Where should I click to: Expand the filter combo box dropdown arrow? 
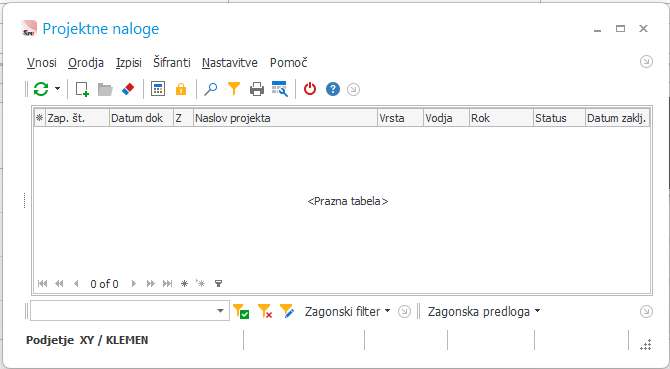coord(220,311)
